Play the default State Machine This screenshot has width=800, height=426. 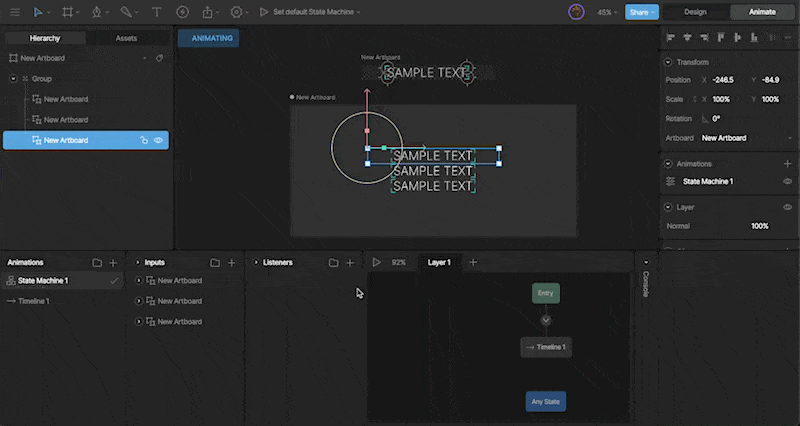(x=264, y=12)
